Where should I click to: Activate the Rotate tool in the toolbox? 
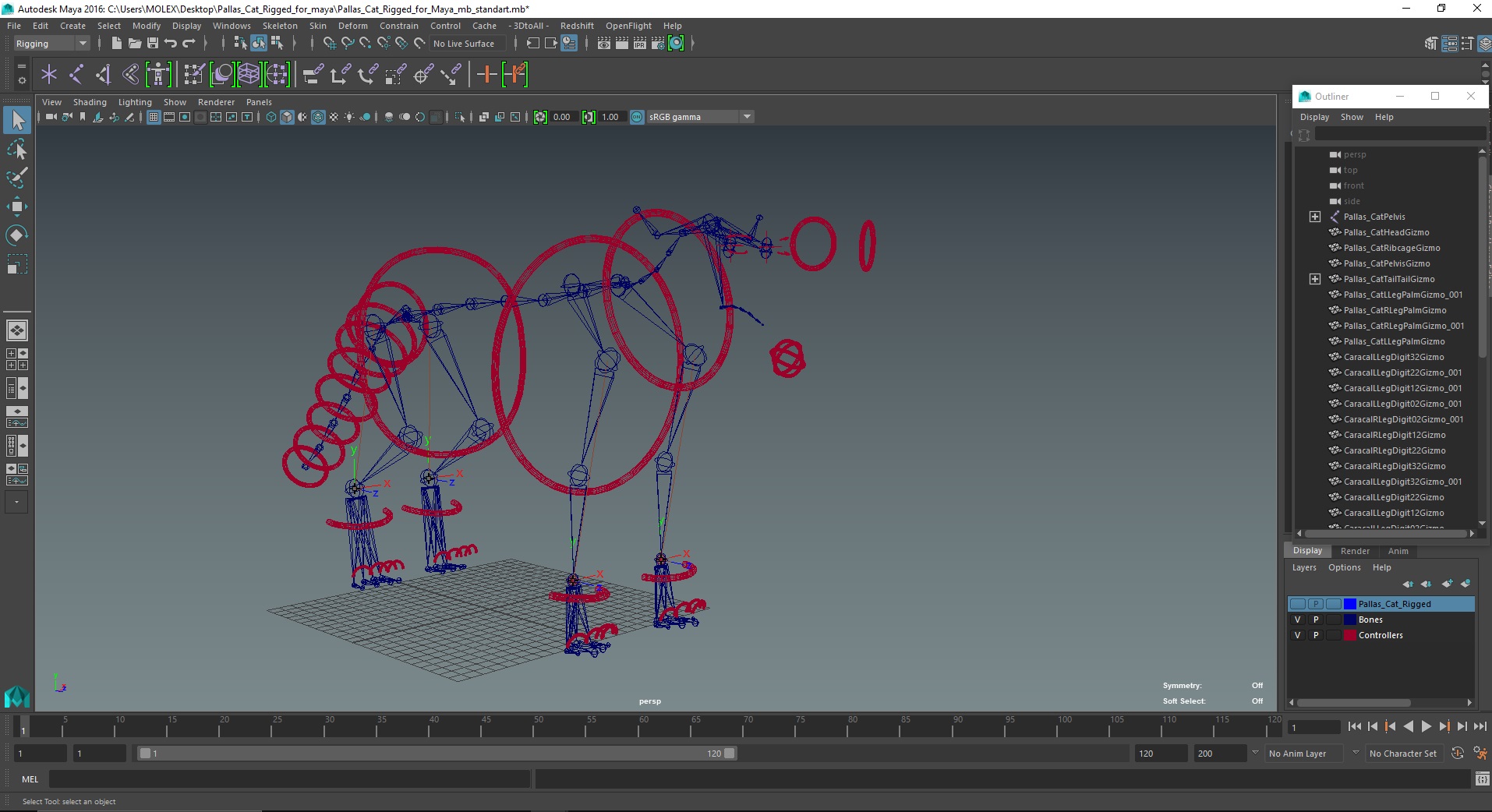click(17, 235)
